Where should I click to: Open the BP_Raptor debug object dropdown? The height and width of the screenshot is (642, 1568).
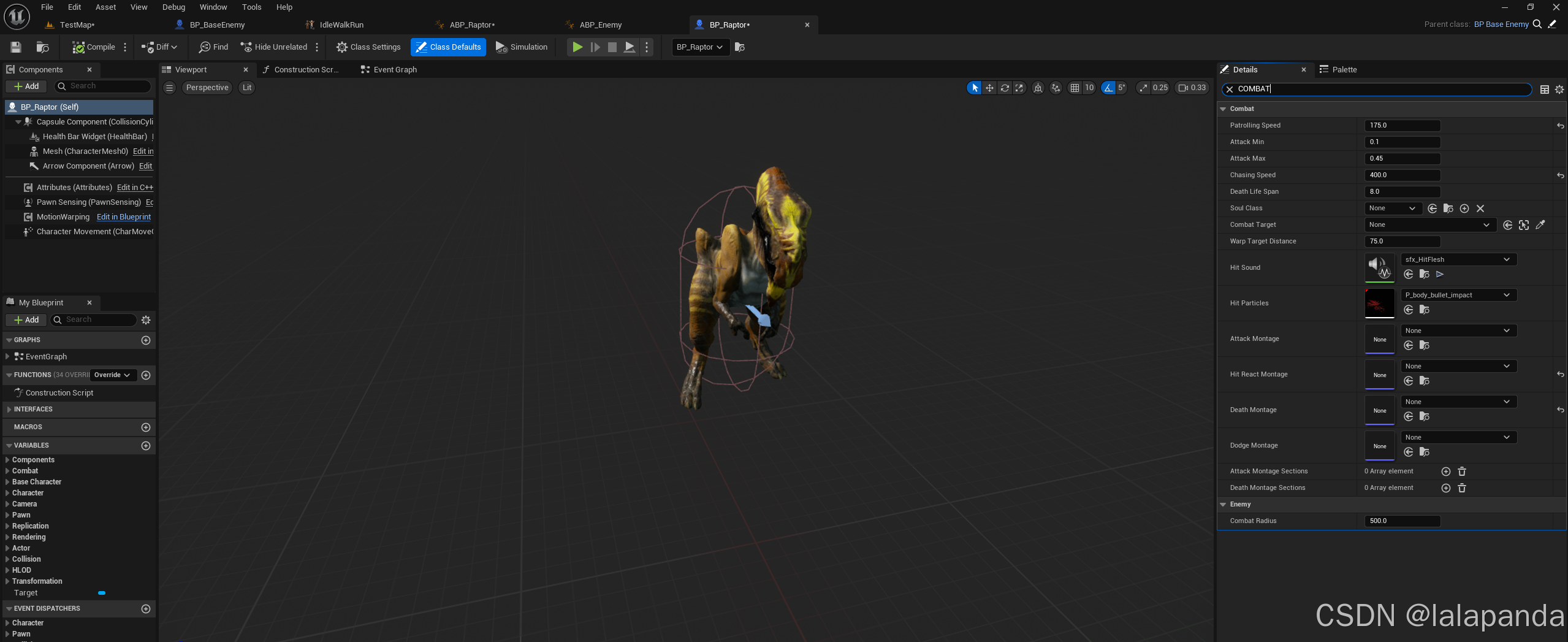pyautogui.click(x=700, y=47)
